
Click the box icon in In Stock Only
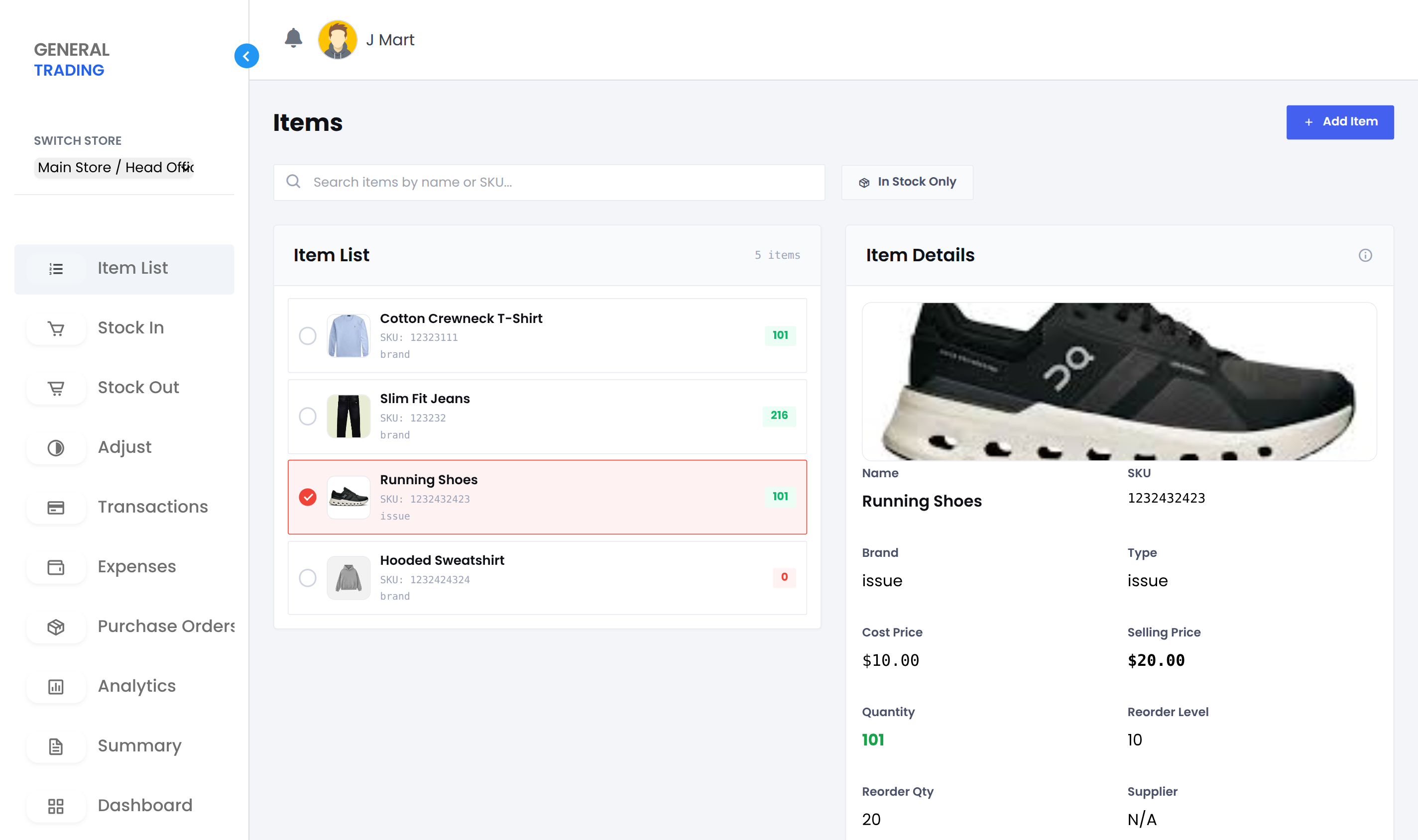coord(864,182)
